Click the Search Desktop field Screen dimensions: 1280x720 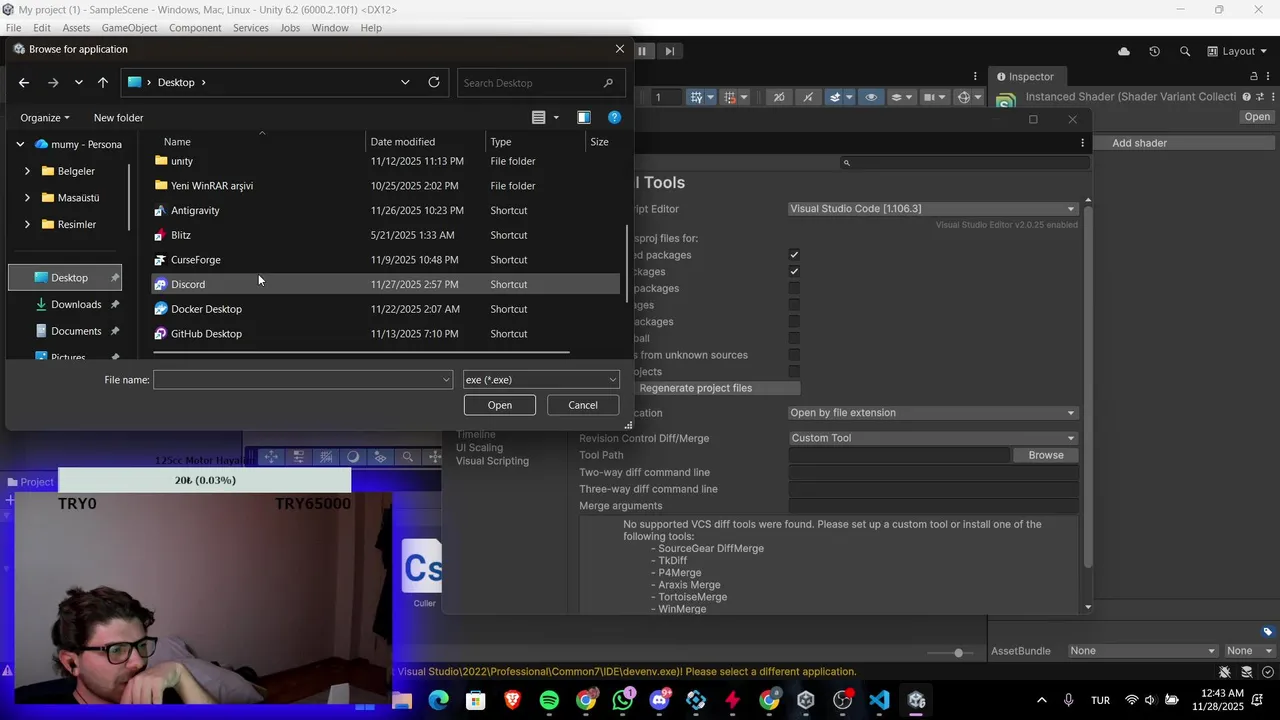pyautogui.click(x=541, y=83)
